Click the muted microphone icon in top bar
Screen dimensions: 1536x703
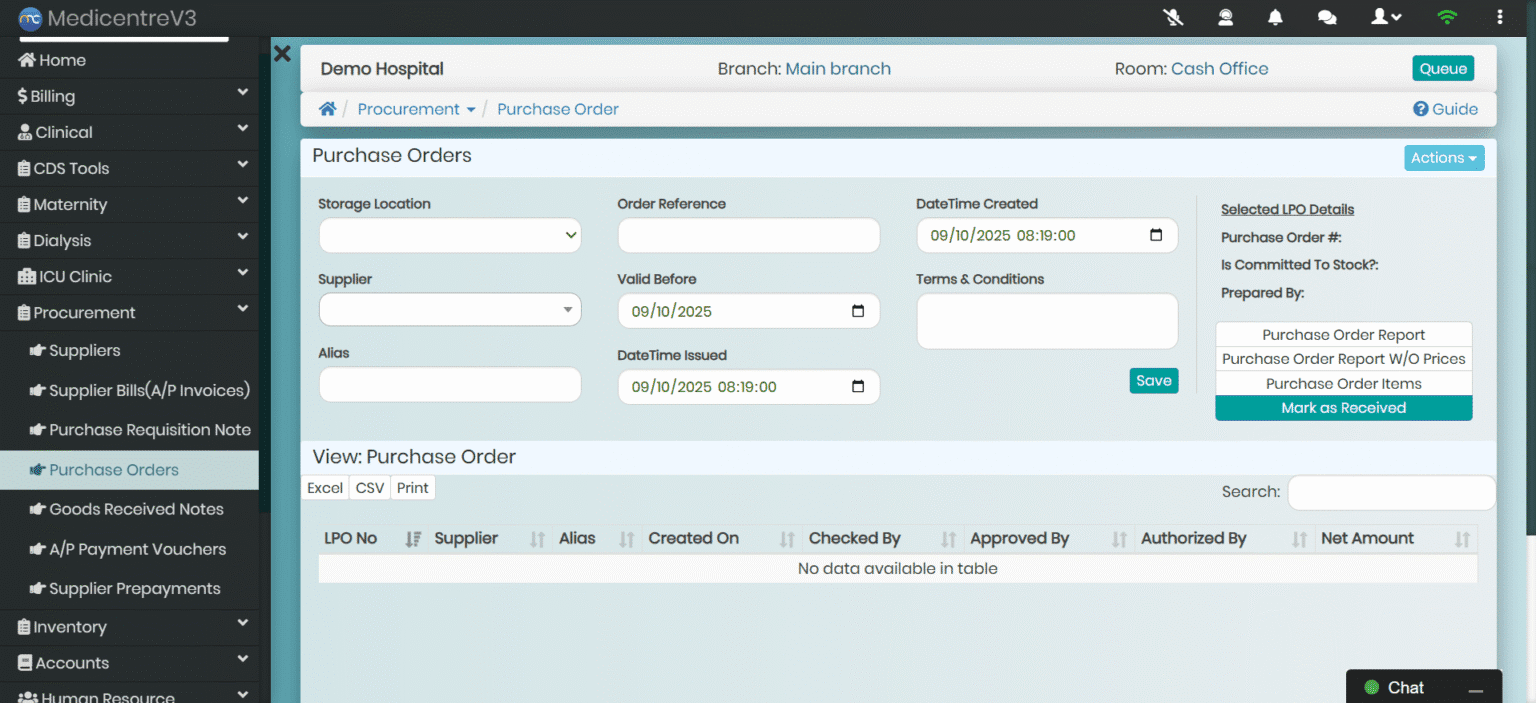(x=1173, y=17)
